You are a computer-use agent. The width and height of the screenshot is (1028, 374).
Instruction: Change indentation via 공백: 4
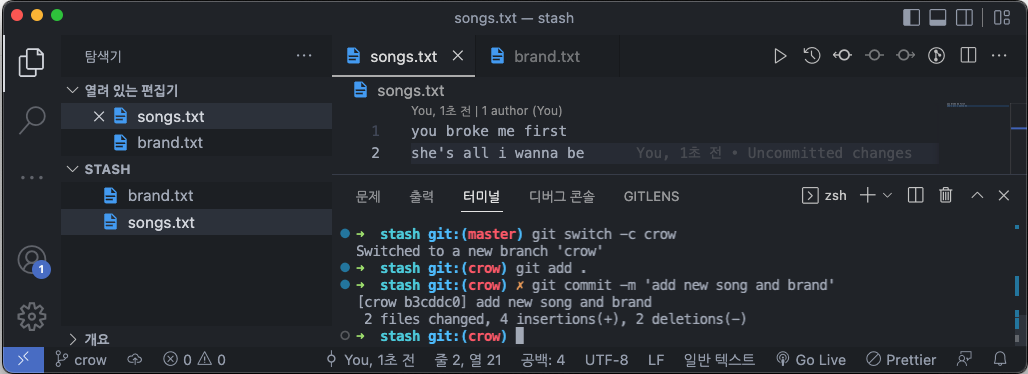543,360
